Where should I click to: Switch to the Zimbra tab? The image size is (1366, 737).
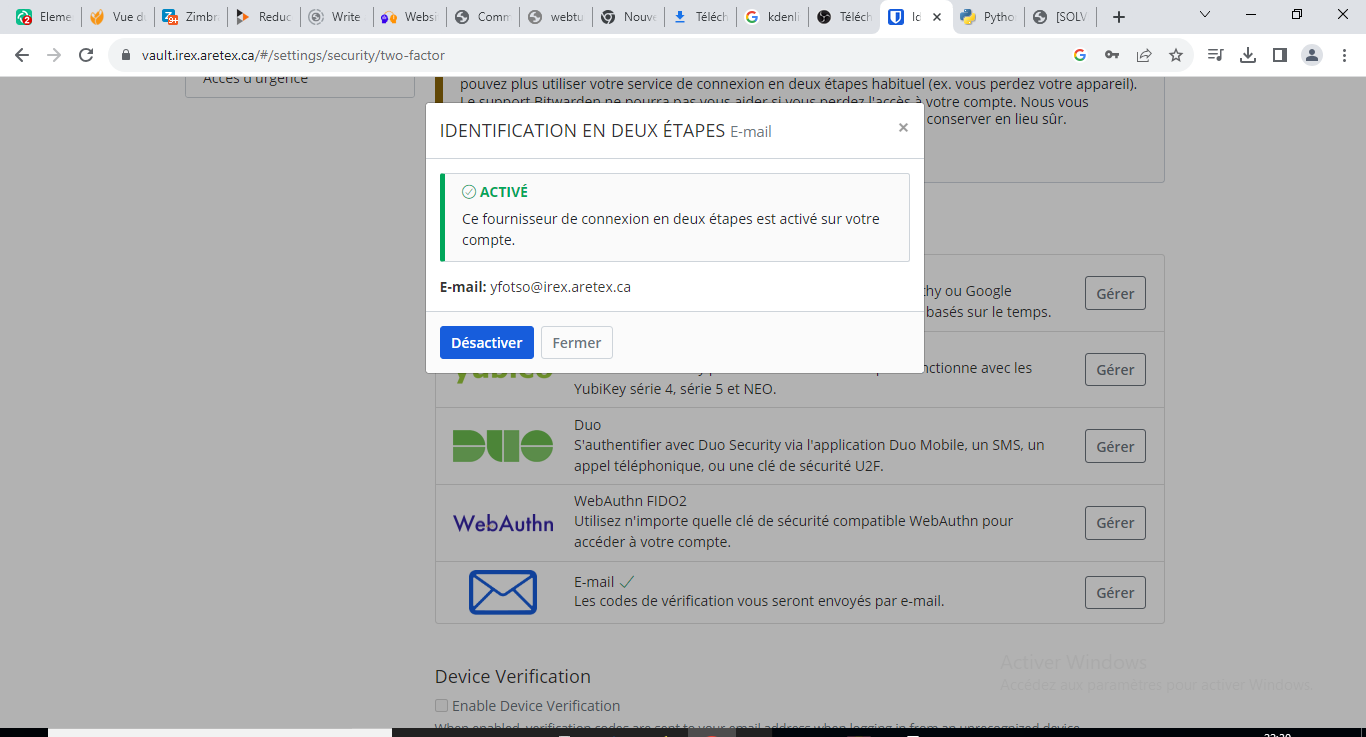190,17
